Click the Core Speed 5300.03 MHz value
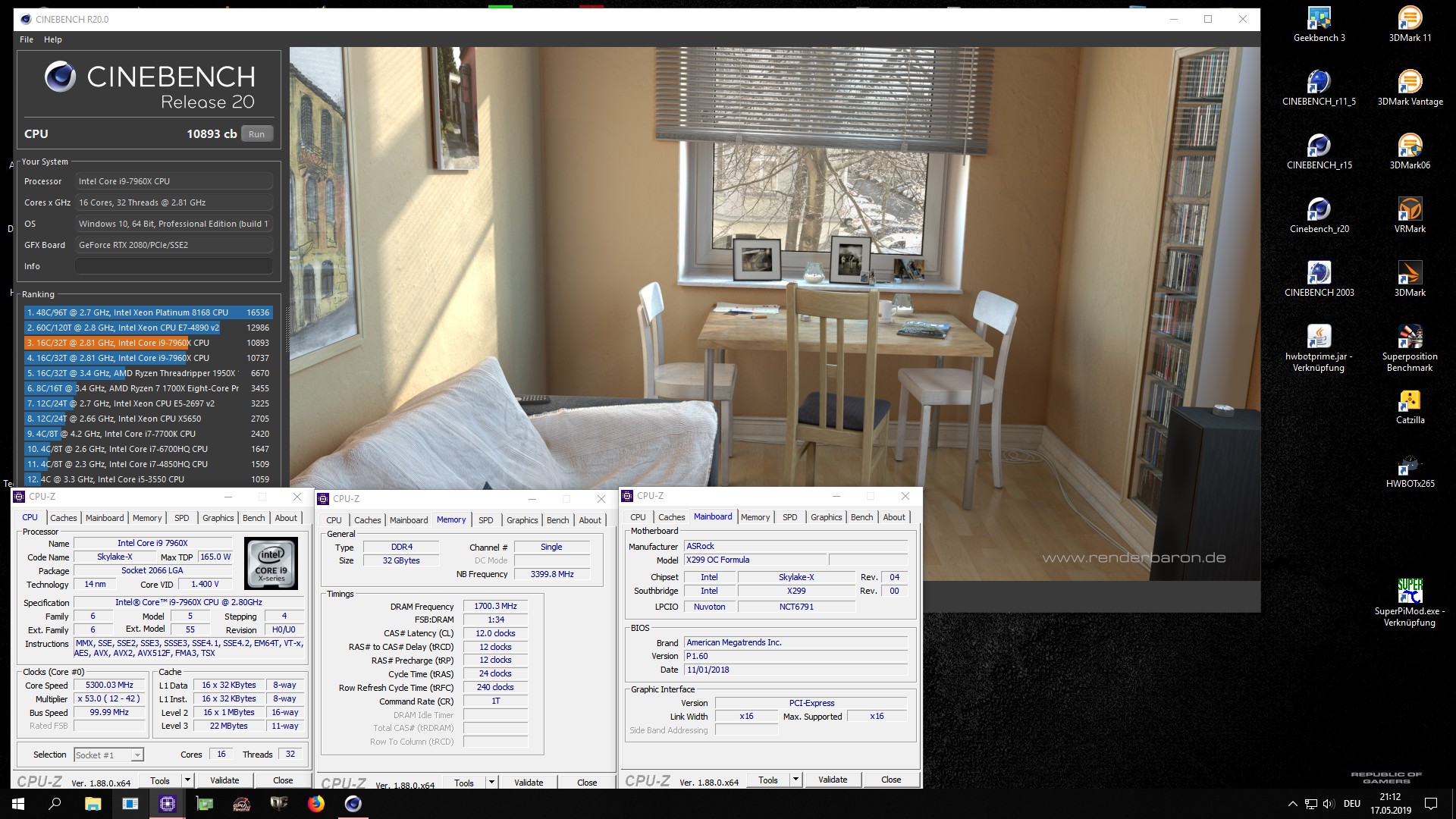The image size is (1456, 819). pos(109,686)
